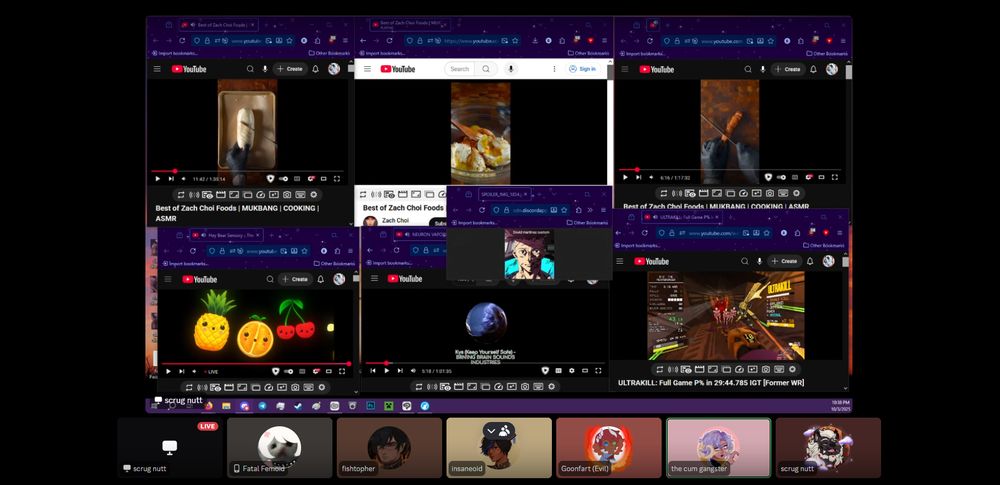Click YouTube search icon in 11:42 Zach Choi window
The width and height of the screenshot is (1000, 485).
pos(250,69)
